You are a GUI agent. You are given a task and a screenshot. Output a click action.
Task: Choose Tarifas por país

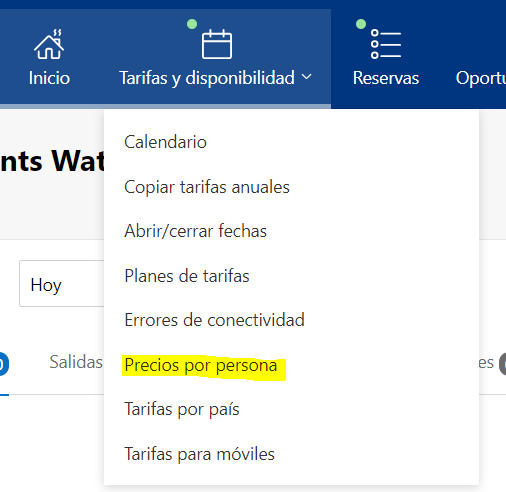coord(182,409)
